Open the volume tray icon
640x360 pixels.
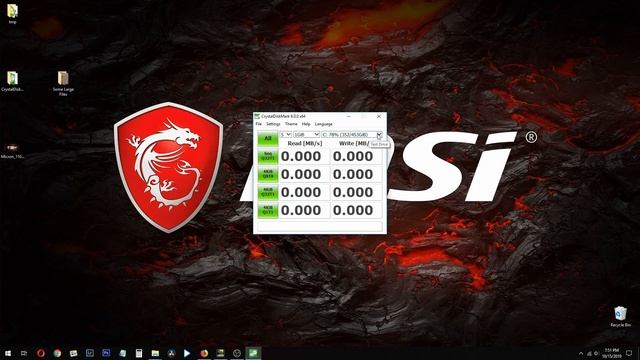click(x=596, y=353)
